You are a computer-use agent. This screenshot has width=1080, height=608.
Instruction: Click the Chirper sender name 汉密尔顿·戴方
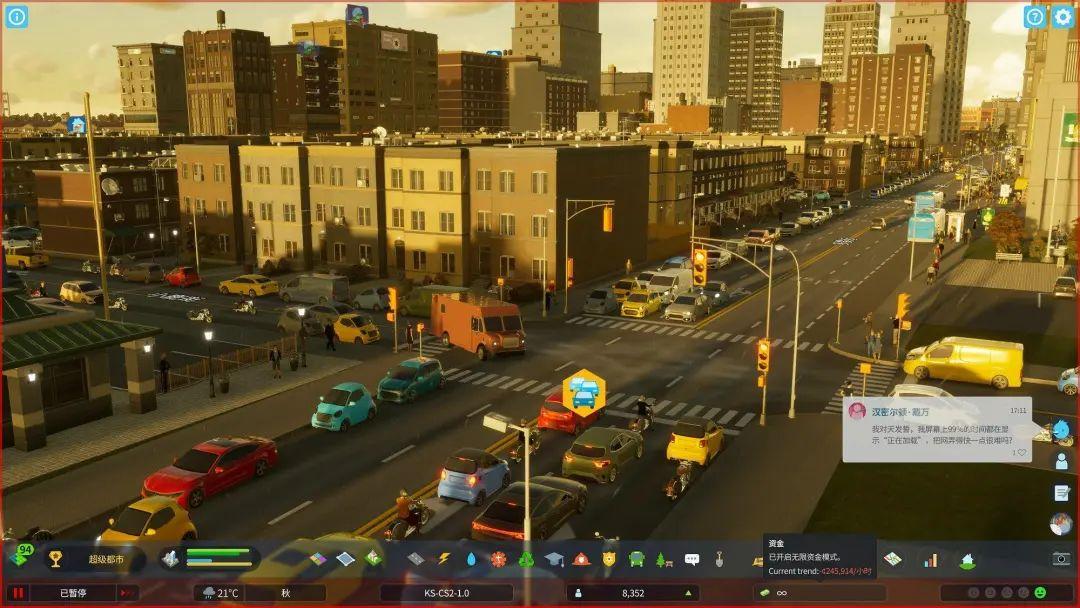(900, 412)
